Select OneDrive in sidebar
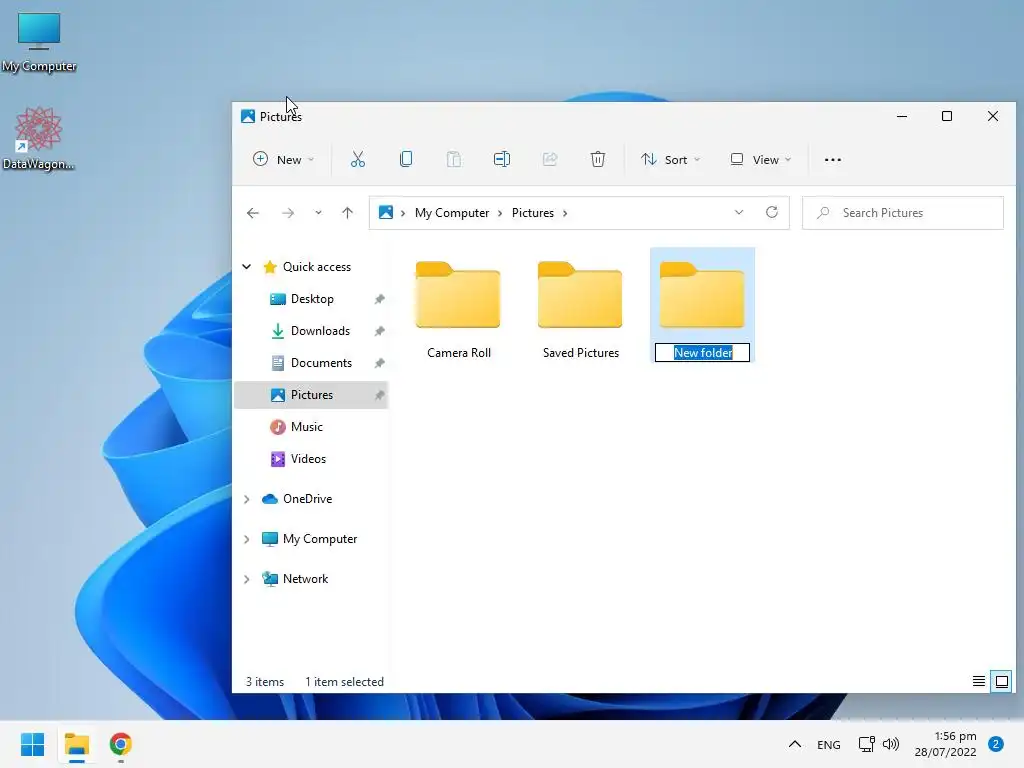Screen dimensions: 1024x768 point(307,498)
